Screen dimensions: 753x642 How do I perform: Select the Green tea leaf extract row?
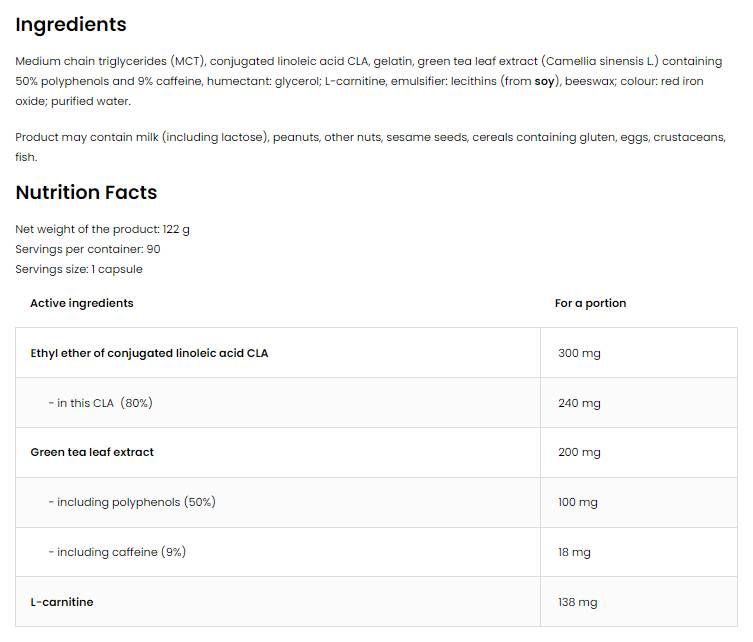376,452
